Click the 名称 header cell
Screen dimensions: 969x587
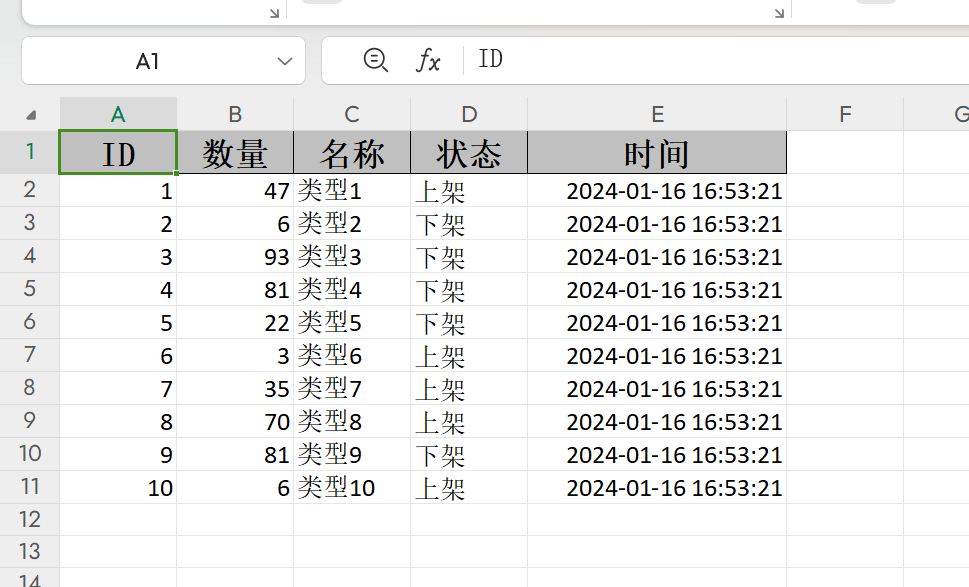(x=352, y=153)
